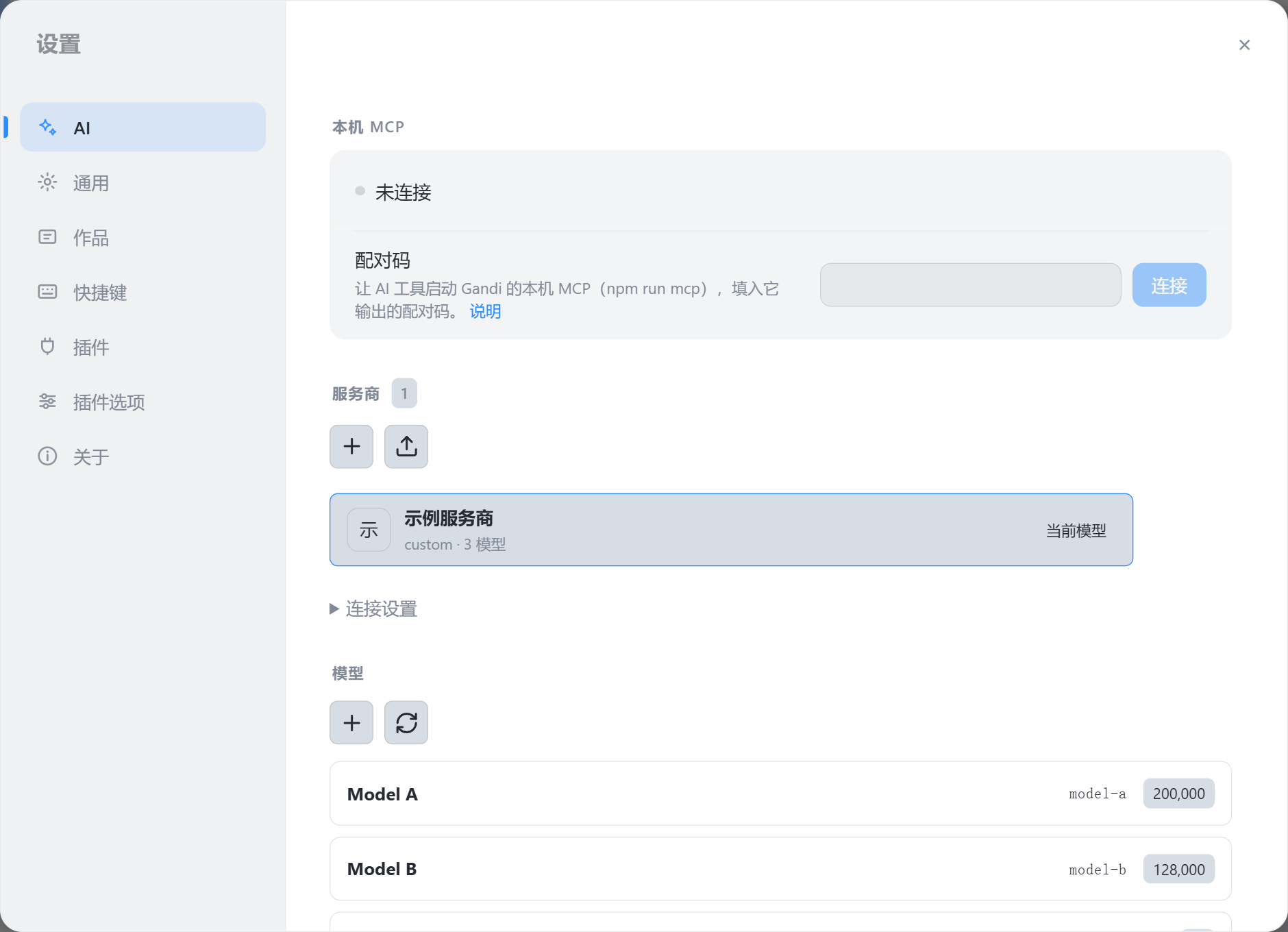Click the keyboard icon beside 快捷键
This screenshot has width=1288, height=932.
tap(47, 292)
